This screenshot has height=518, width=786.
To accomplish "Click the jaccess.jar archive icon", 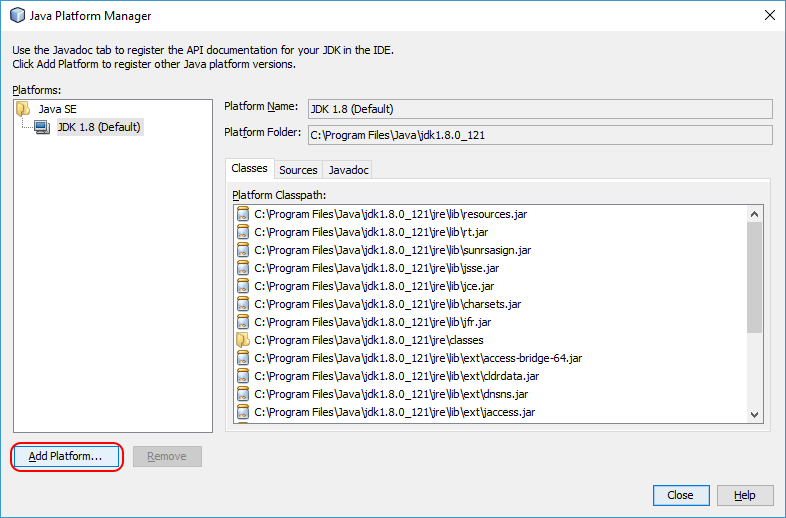I will (x=242, y=412).
